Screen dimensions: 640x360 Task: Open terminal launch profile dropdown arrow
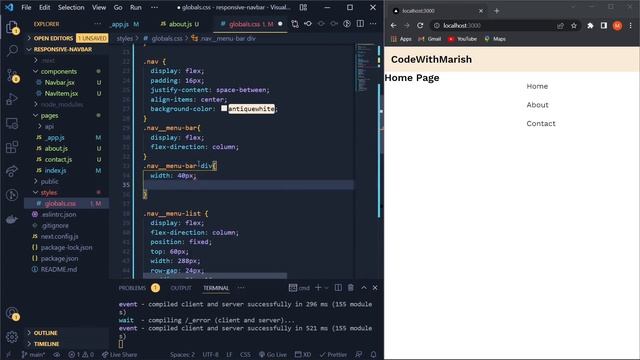326,288
